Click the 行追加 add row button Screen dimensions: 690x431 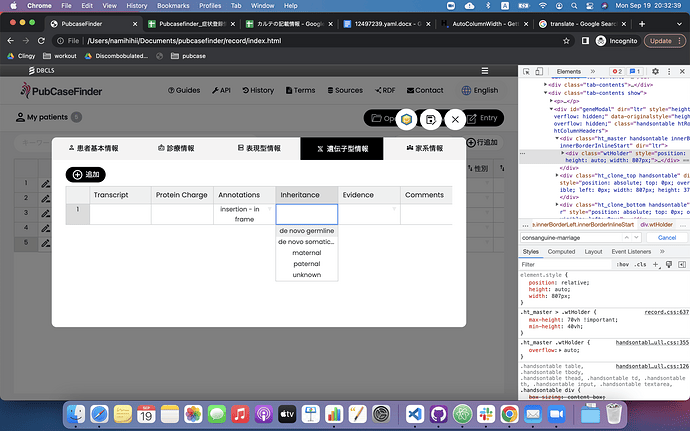coord(482,143)
